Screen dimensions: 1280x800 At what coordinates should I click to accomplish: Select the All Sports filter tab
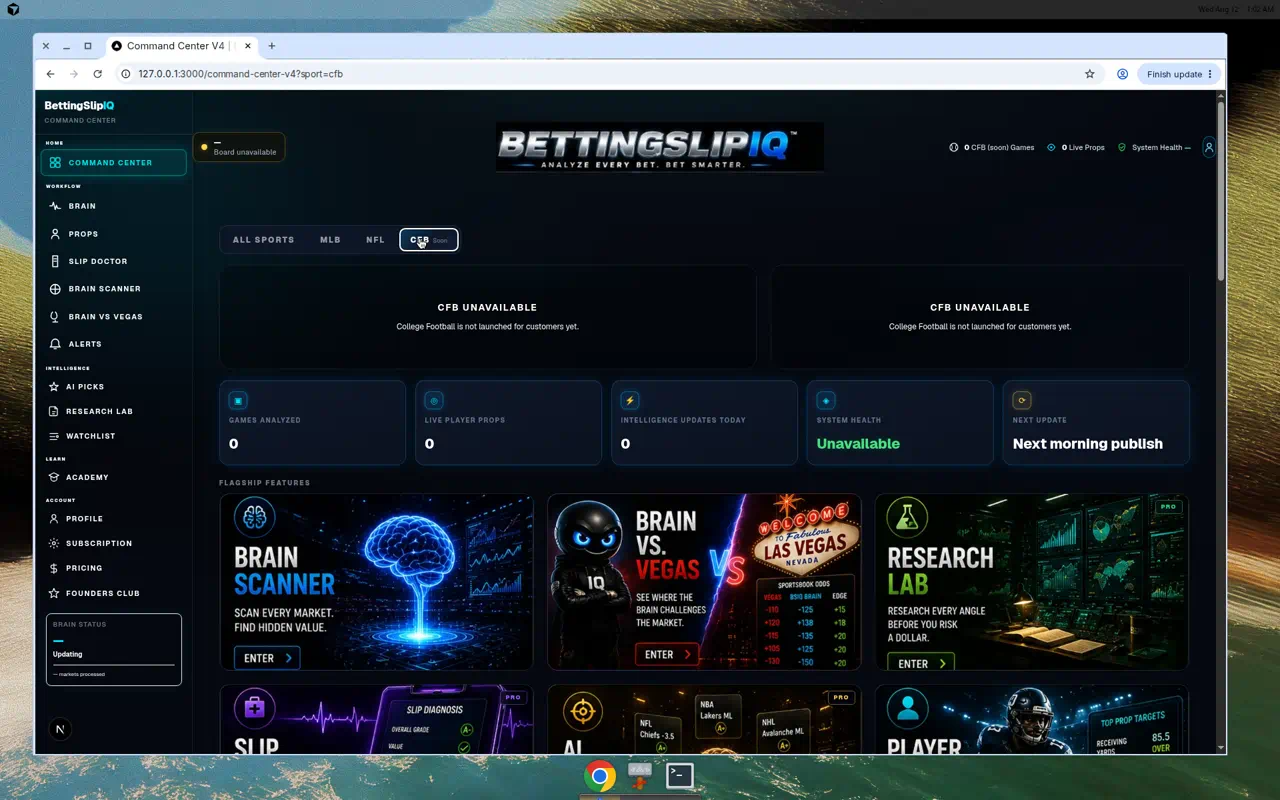pos(264,240)
